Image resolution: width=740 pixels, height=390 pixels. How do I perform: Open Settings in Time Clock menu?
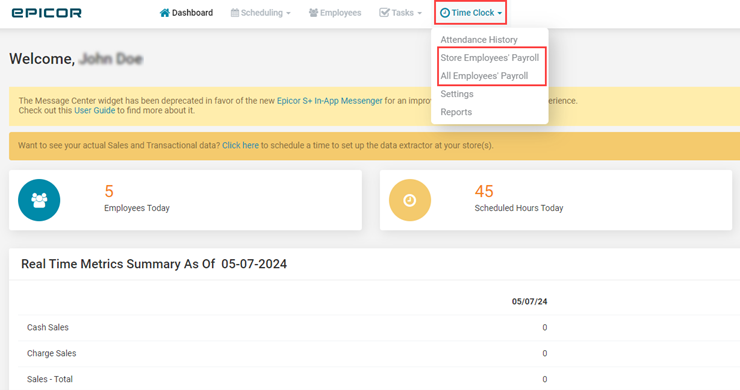[457, 94]
